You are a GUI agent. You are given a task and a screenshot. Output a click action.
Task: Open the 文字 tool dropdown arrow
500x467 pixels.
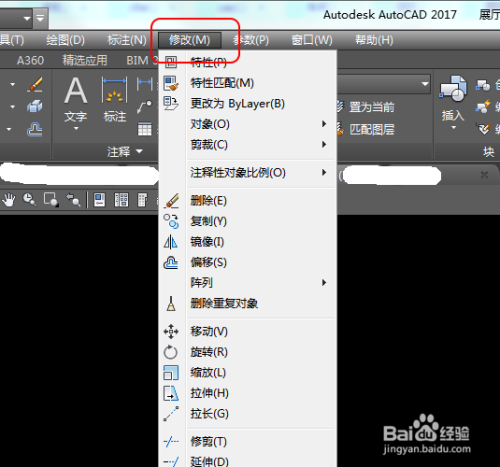76,128
